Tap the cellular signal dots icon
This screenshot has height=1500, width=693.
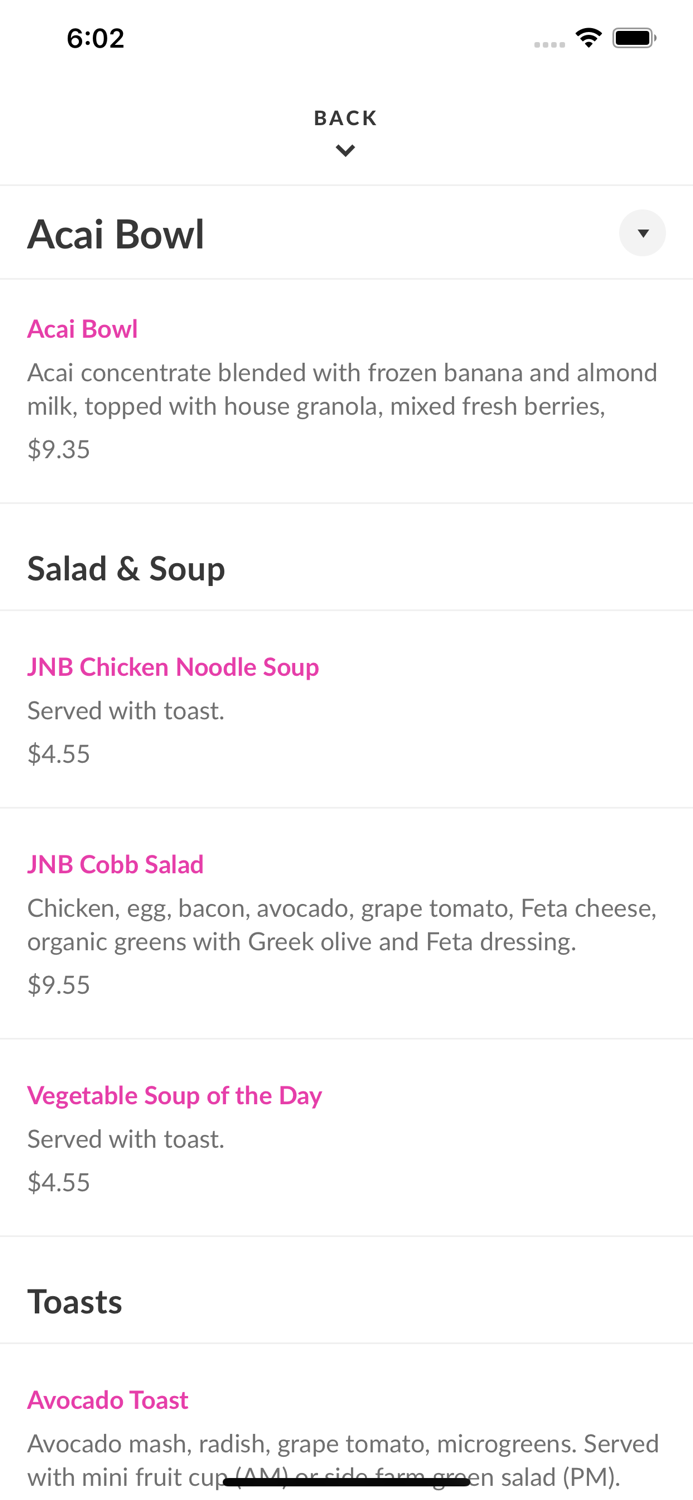[x=549, y=44]
